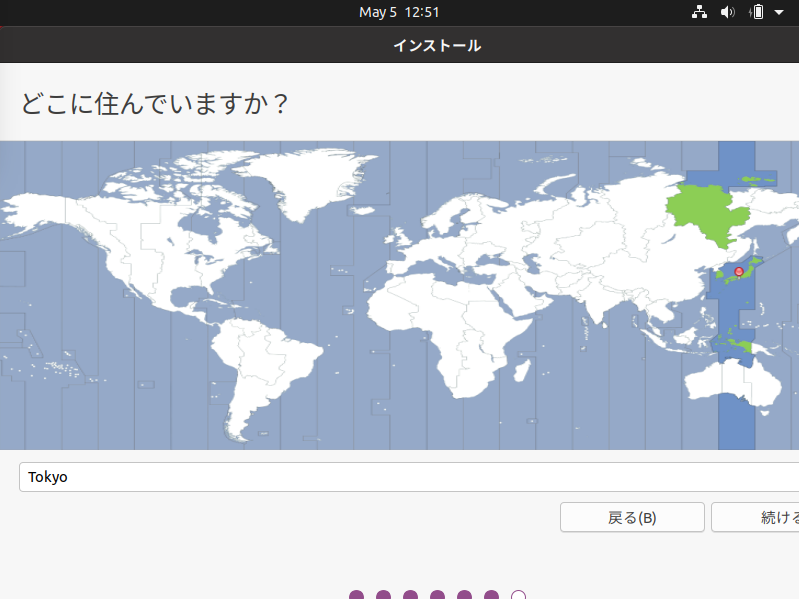Open the network status icon in top bar
799x599 pixels.
pos(699,12)
